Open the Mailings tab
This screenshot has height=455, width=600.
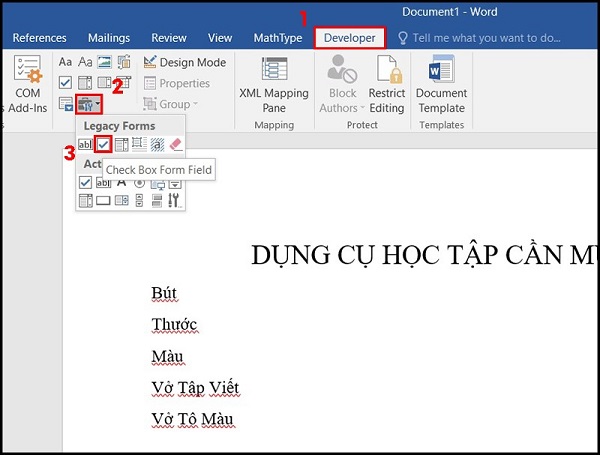click(x=108, y=38)
